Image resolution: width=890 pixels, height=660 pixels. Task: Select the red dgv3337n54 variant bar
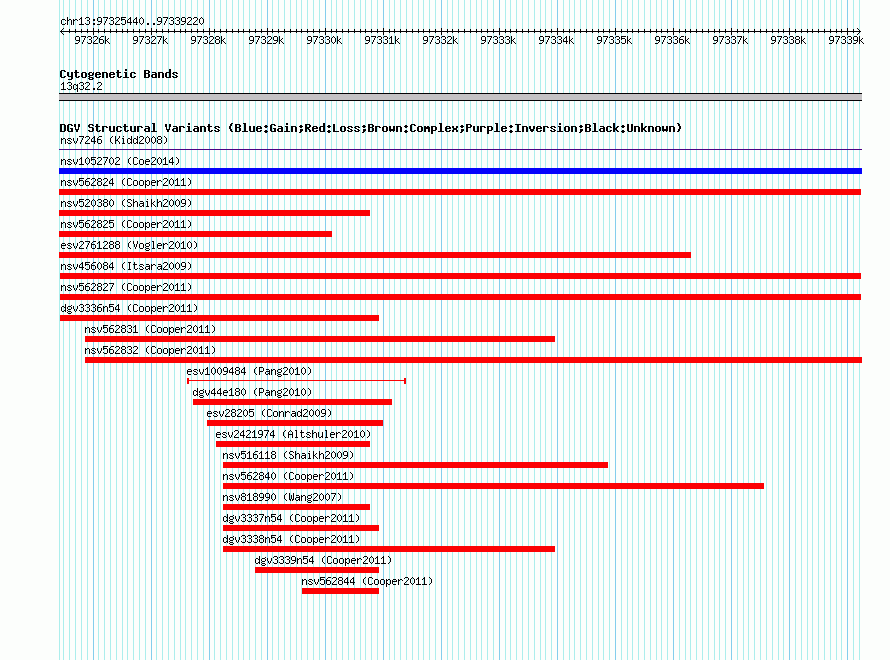point(301,528)
